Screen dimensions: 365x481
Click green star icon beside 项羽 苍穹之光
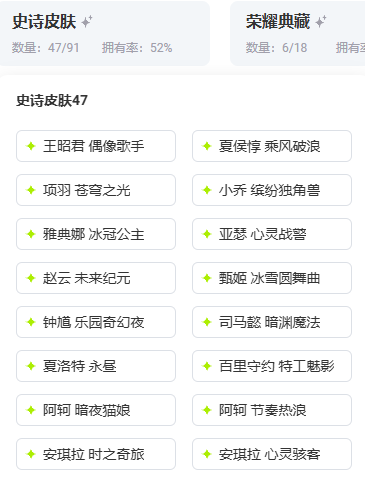click(31, 190)
